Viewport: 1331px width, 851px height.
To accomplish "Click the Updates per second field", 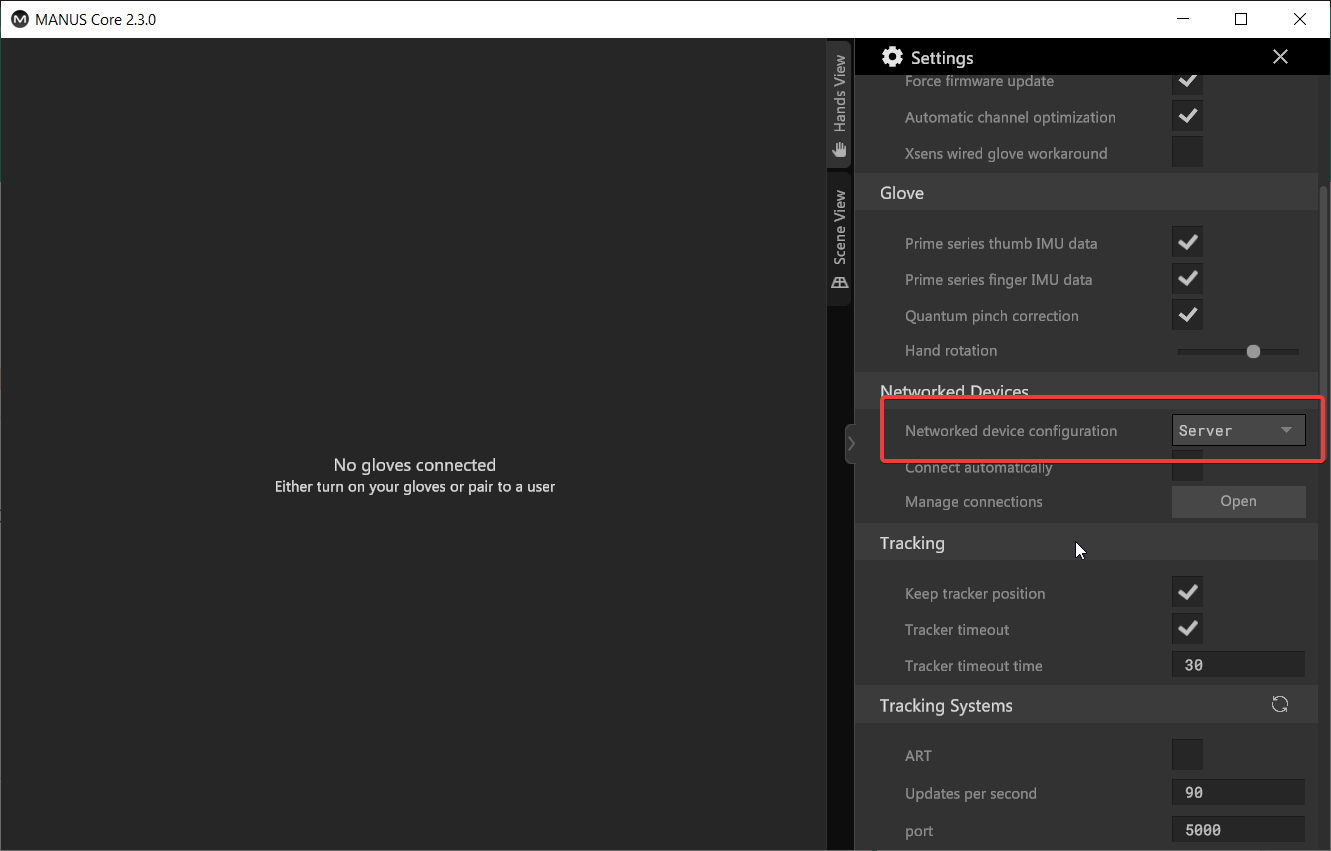I will pos(1238,793).
